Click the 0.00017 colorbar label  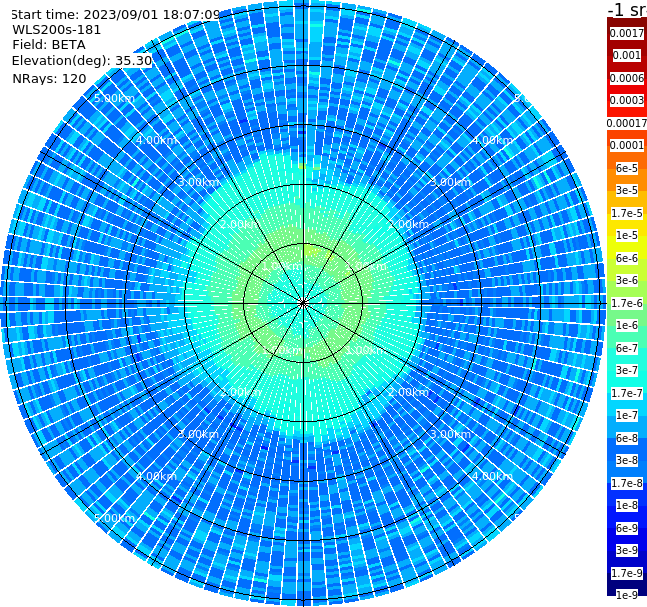627,123
